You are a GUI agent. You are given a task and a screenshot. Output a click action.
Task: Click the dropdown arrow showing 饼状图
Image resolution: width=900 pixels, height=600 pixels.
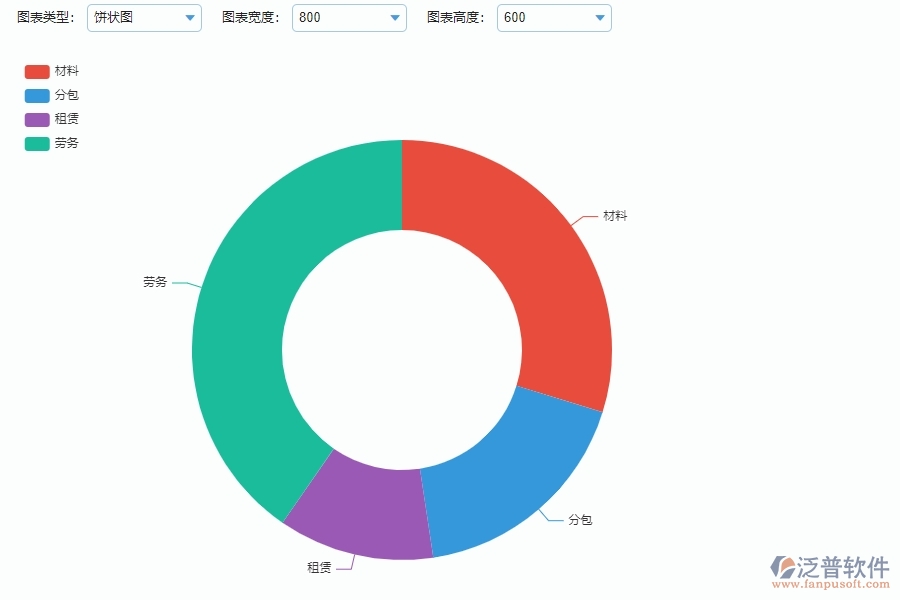tap(191, 17)
